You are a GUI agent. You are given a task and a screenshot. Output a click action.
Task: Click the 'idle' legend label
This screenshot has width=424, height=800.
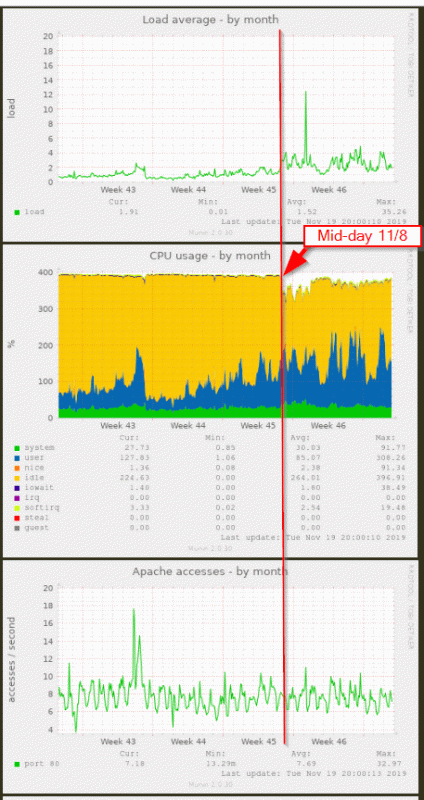(34, 478)
